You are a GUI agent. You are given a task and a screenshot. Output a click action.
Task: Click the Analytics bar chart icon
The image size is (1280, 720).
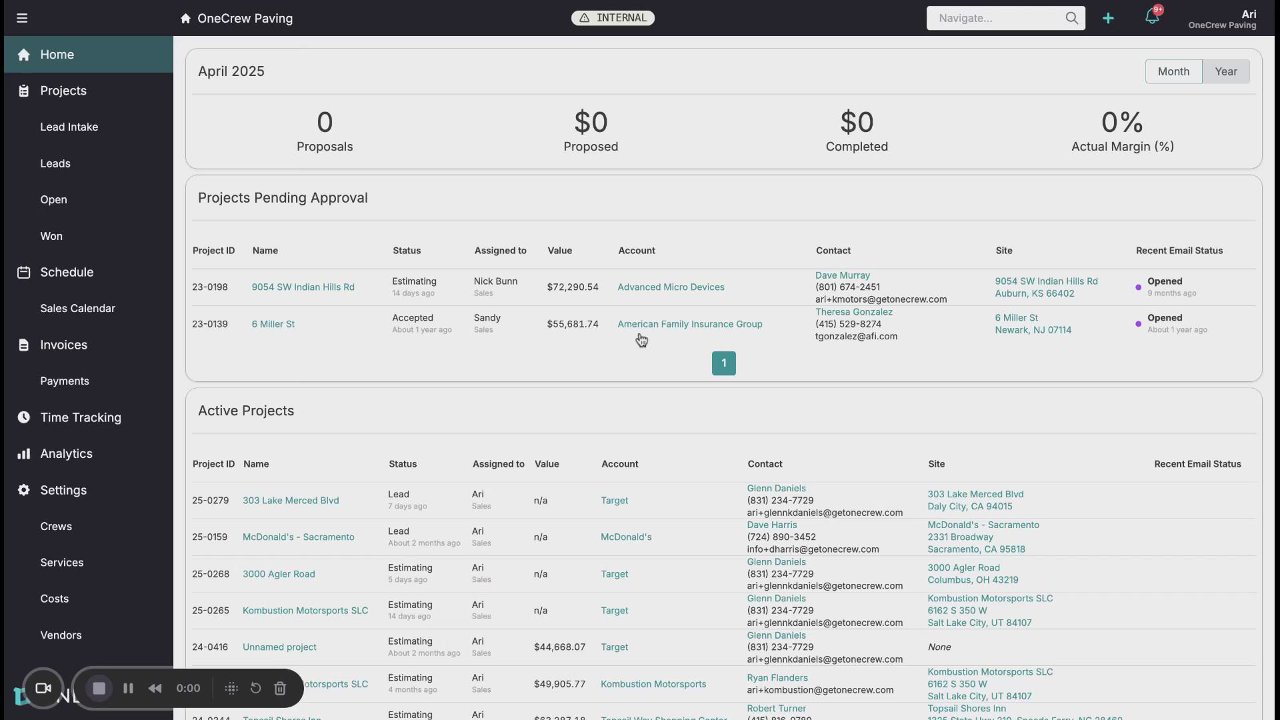pos(24,454)
